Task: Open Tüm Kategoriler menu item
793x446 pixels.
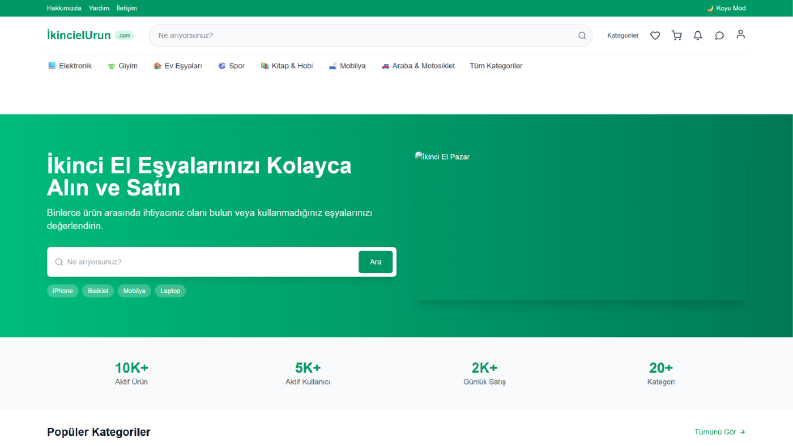Action: click(496, 66)
